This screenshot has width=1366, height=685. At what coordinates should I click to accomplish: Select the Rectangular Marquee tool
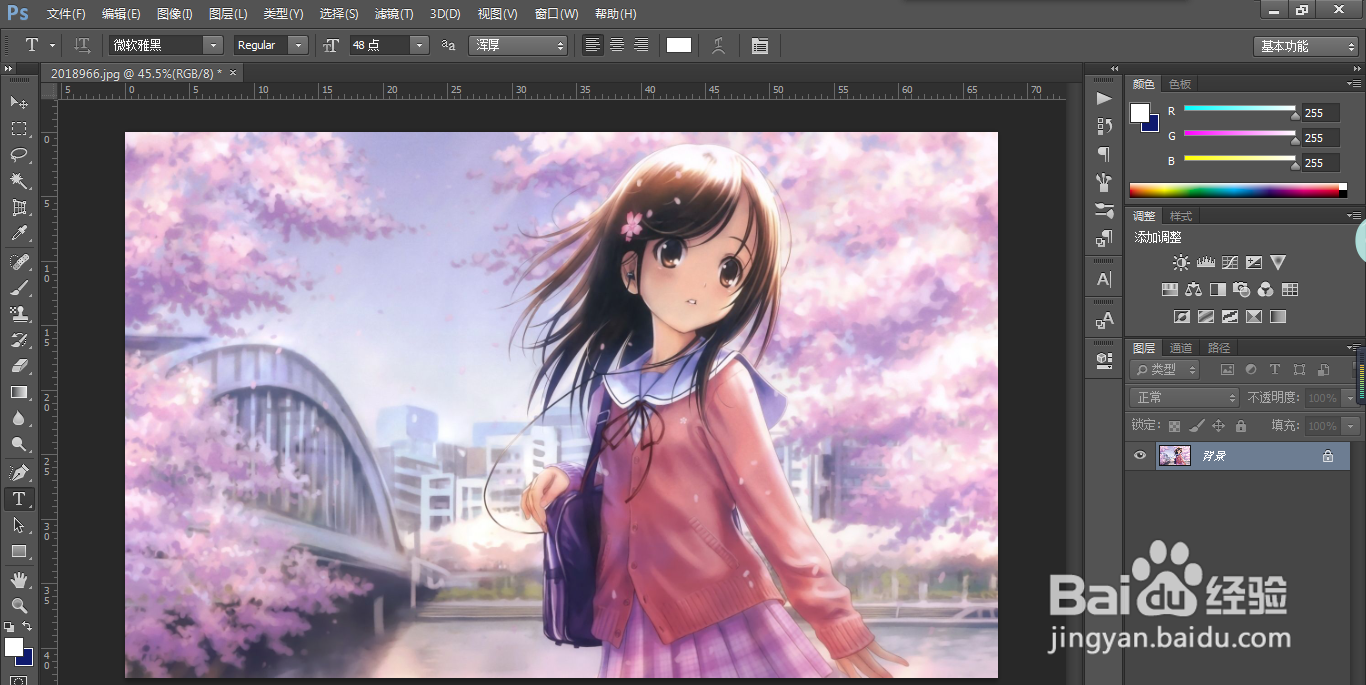(19, 129)
